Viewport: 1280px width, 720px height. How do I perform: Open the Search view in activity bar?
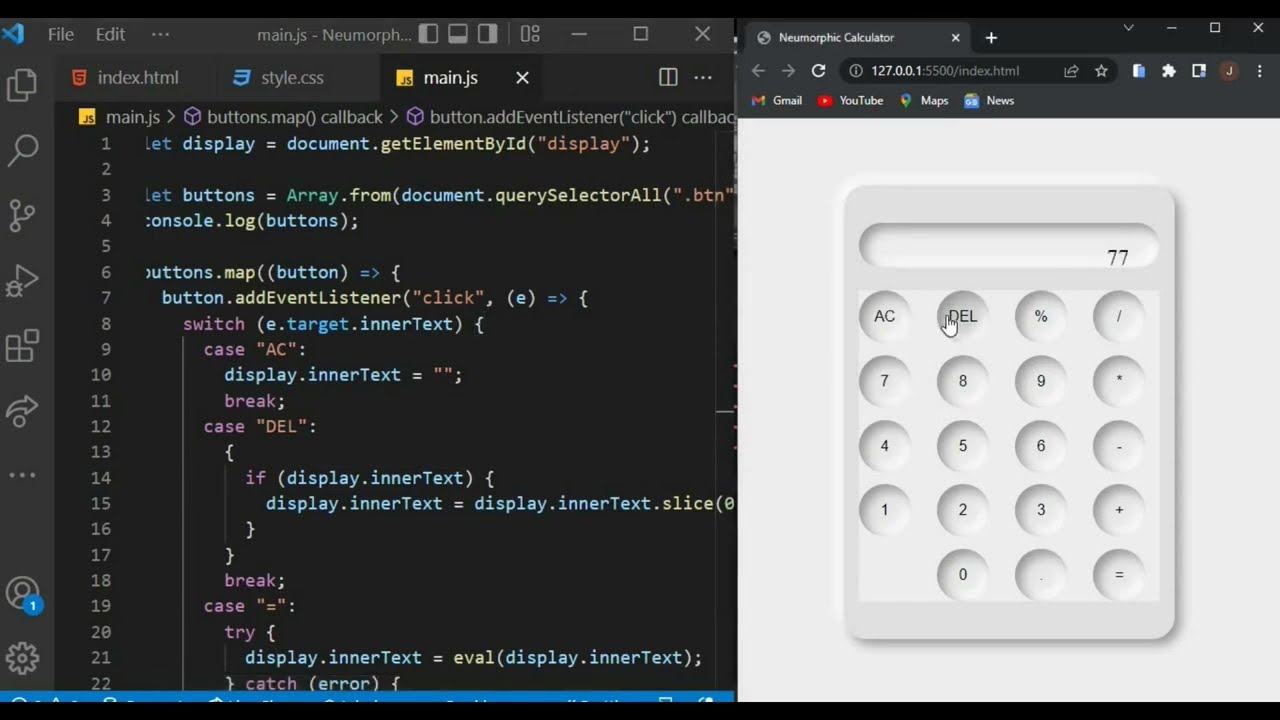[22, 150]
